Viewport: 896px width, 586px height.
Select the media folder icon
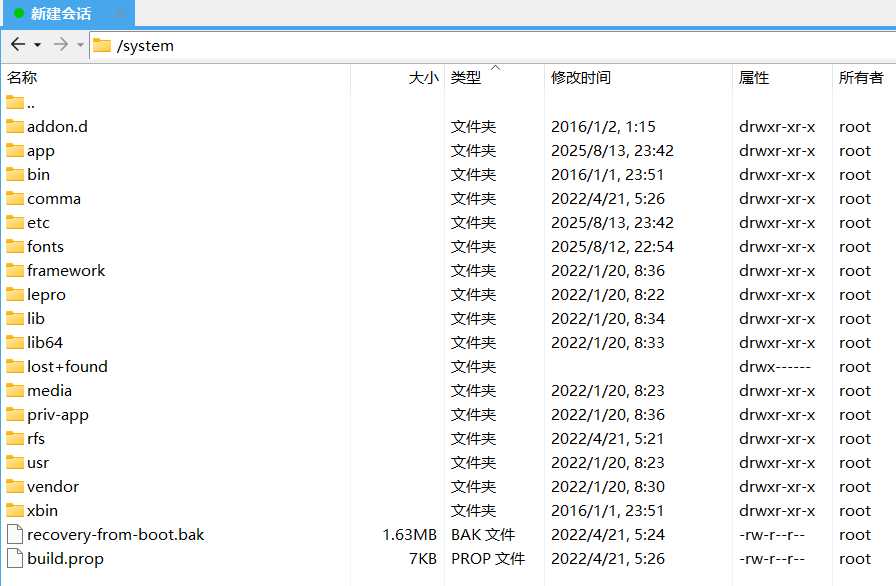15,390
